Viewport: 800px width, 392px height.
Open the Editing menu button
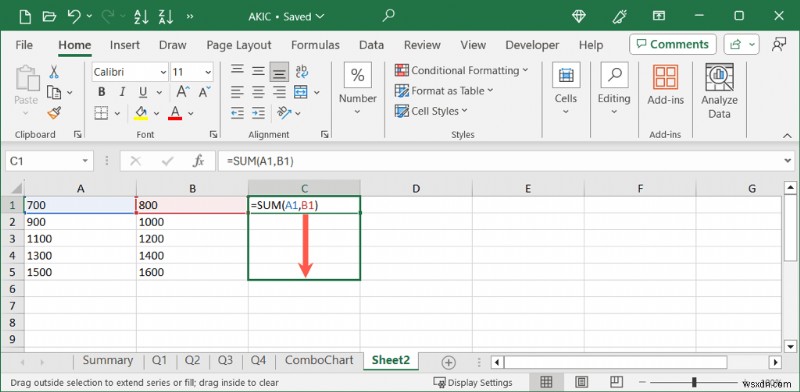(x=614, y=88)
